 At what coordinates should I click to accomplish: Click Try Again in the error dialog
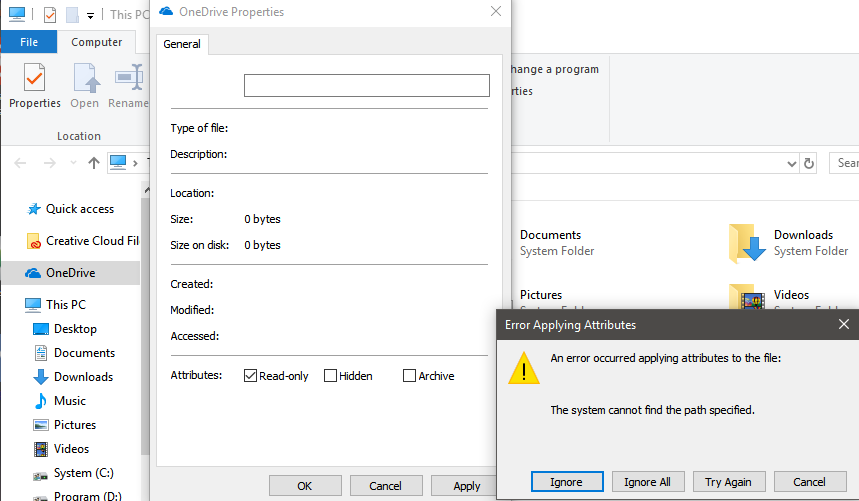pos(729,482)
